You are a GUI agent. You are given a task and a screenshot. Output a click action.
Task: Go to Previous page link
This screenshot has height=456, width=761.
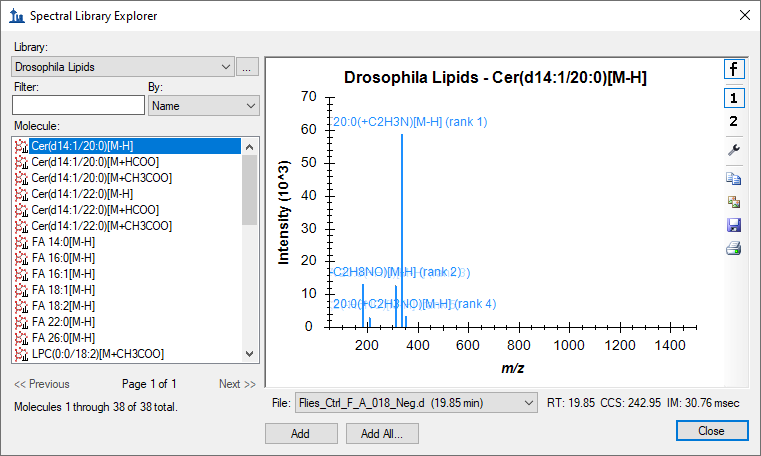(42, 384)
